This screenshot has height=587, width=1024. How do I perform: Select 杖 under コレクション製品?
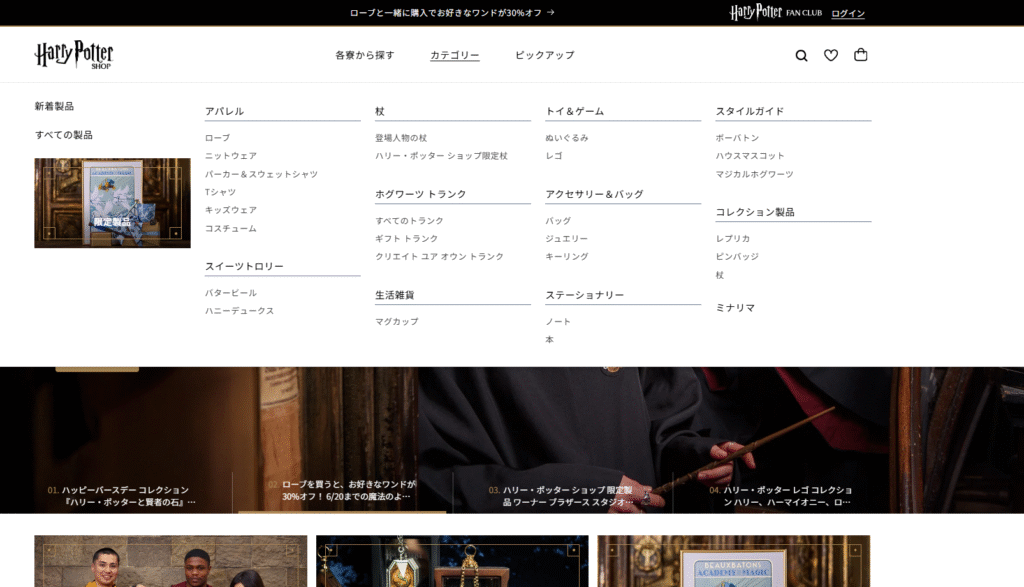pos(720,276)
